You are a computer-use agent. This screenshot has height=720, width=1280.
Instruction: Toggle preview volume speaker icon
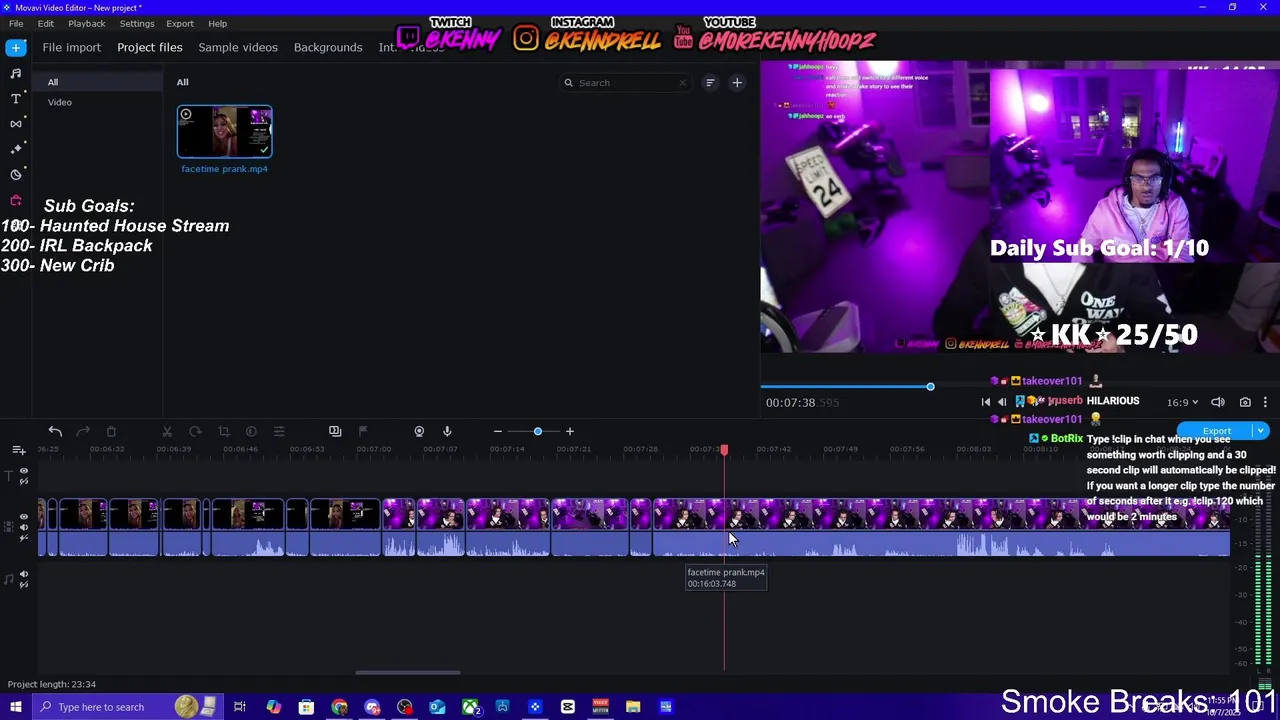tap(1218, 402)
